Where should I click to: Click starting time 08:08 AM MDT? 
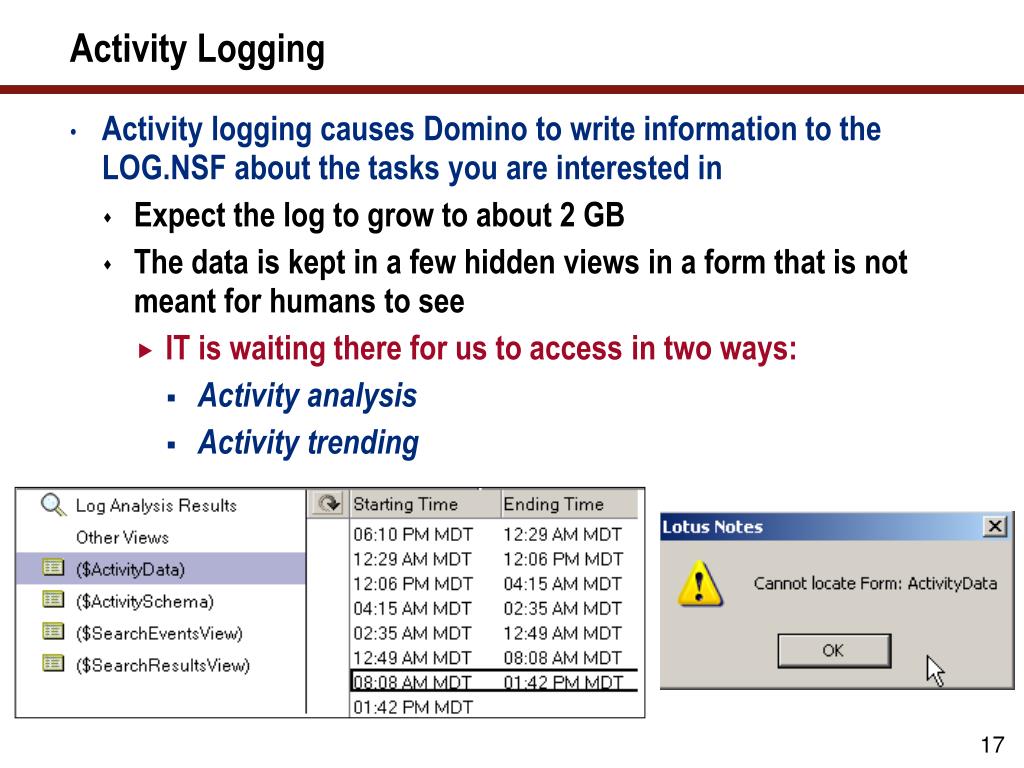pos(412,682)
